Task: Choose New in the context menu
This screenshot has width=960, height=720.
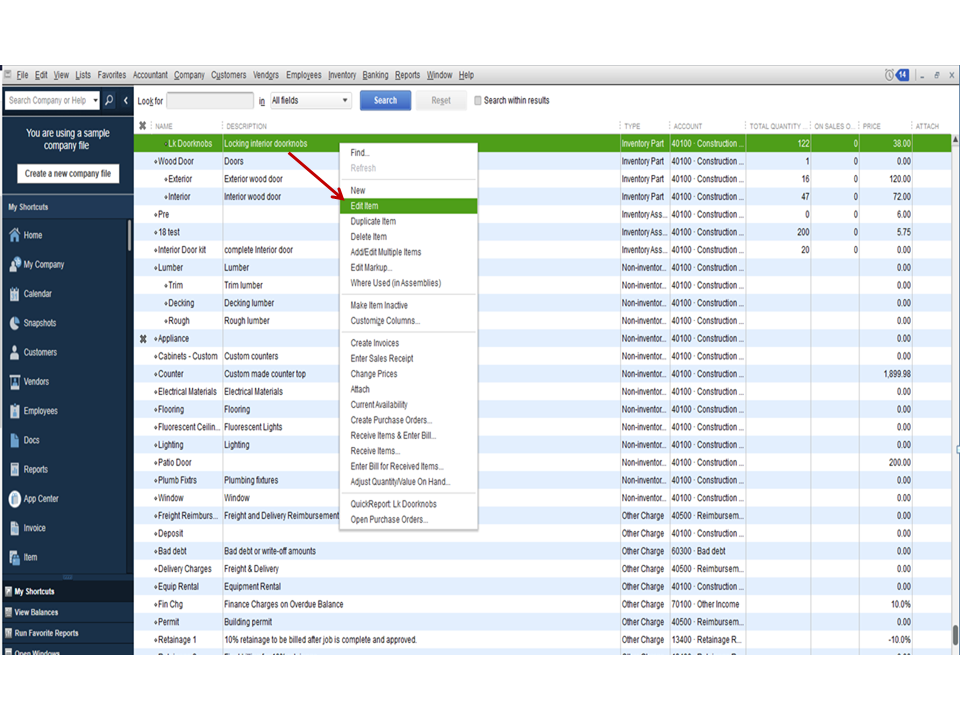Action: click(408, 190)
